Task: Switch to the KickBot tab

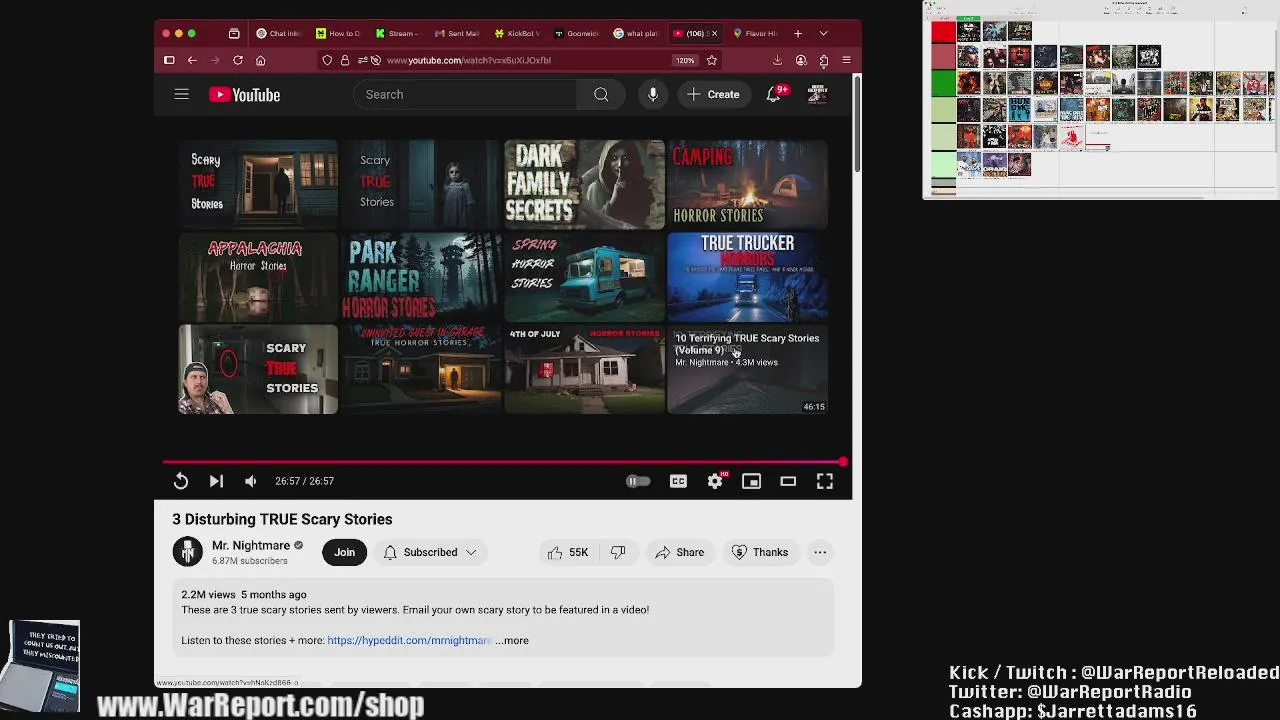Action: tap(517, 33)
